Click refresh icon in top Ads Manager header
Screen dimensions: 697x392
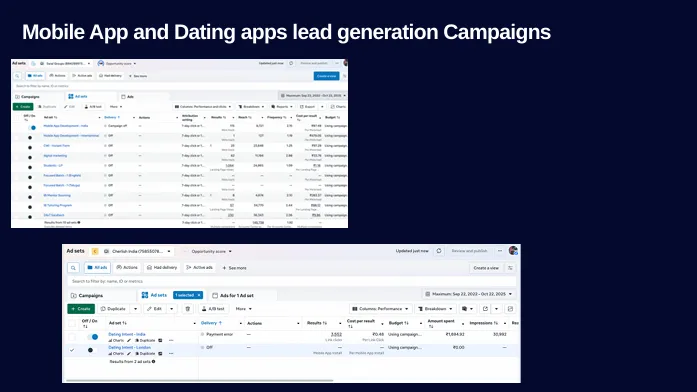point(291,64)
